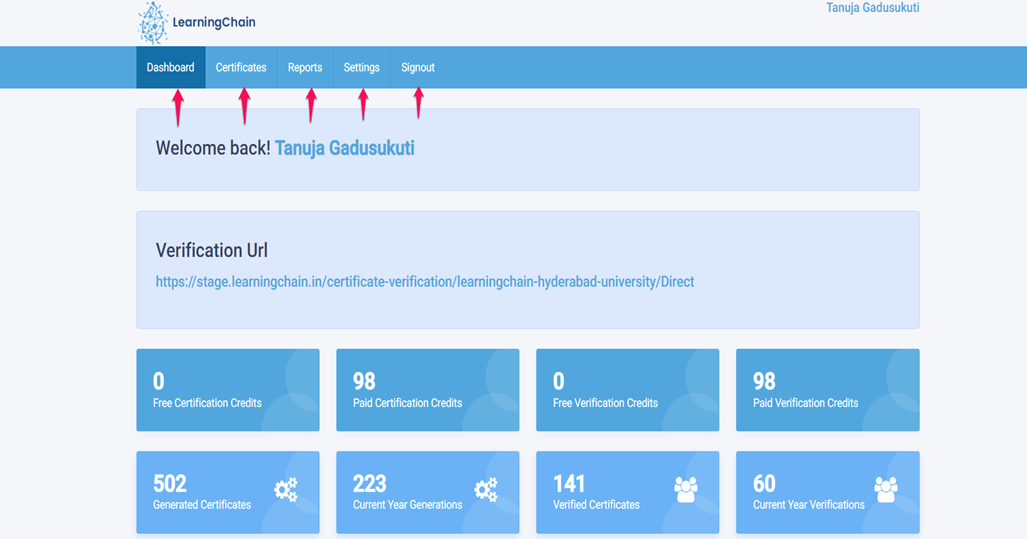Click gears icon on Current Year Generations card
Image resolution: width=1027 pixels, height=539 pixels.
point(486,489)
